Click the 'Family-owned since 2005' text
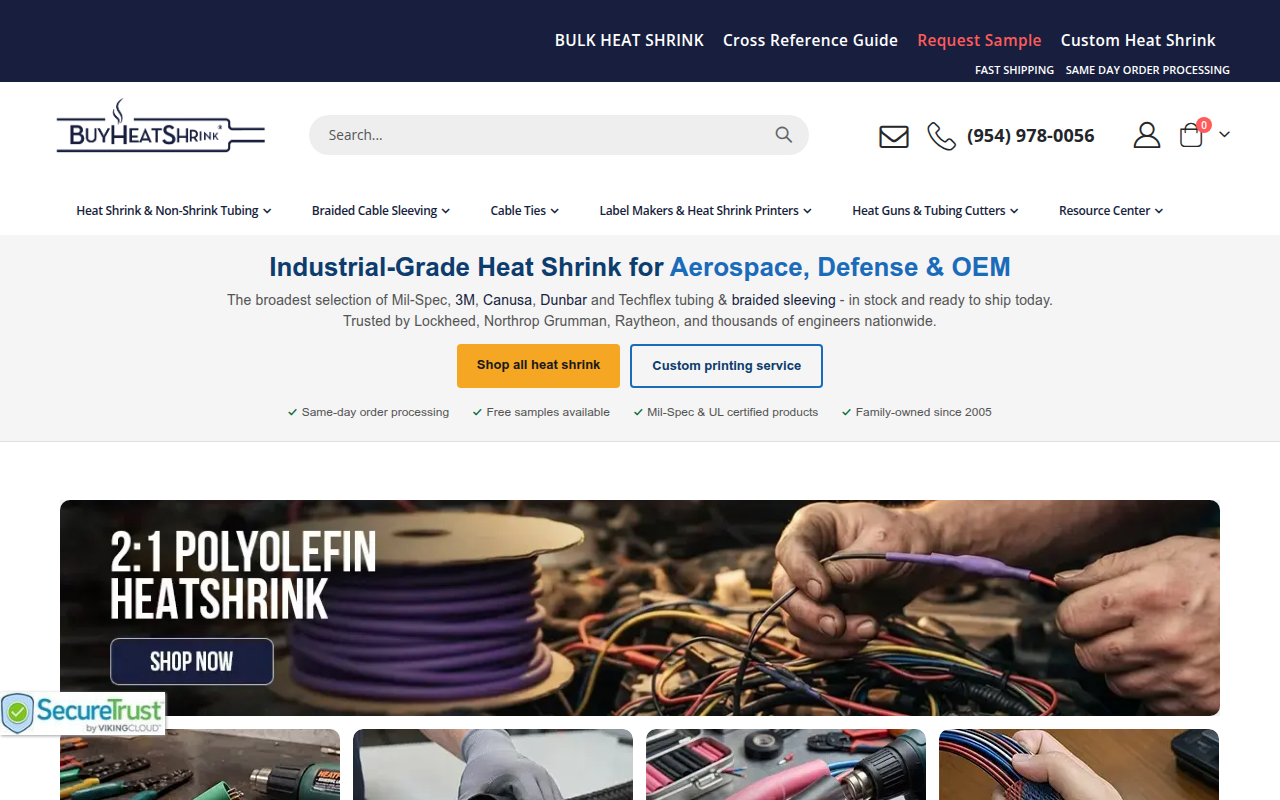Viewport: 1280px width, 800px height. 924,412
